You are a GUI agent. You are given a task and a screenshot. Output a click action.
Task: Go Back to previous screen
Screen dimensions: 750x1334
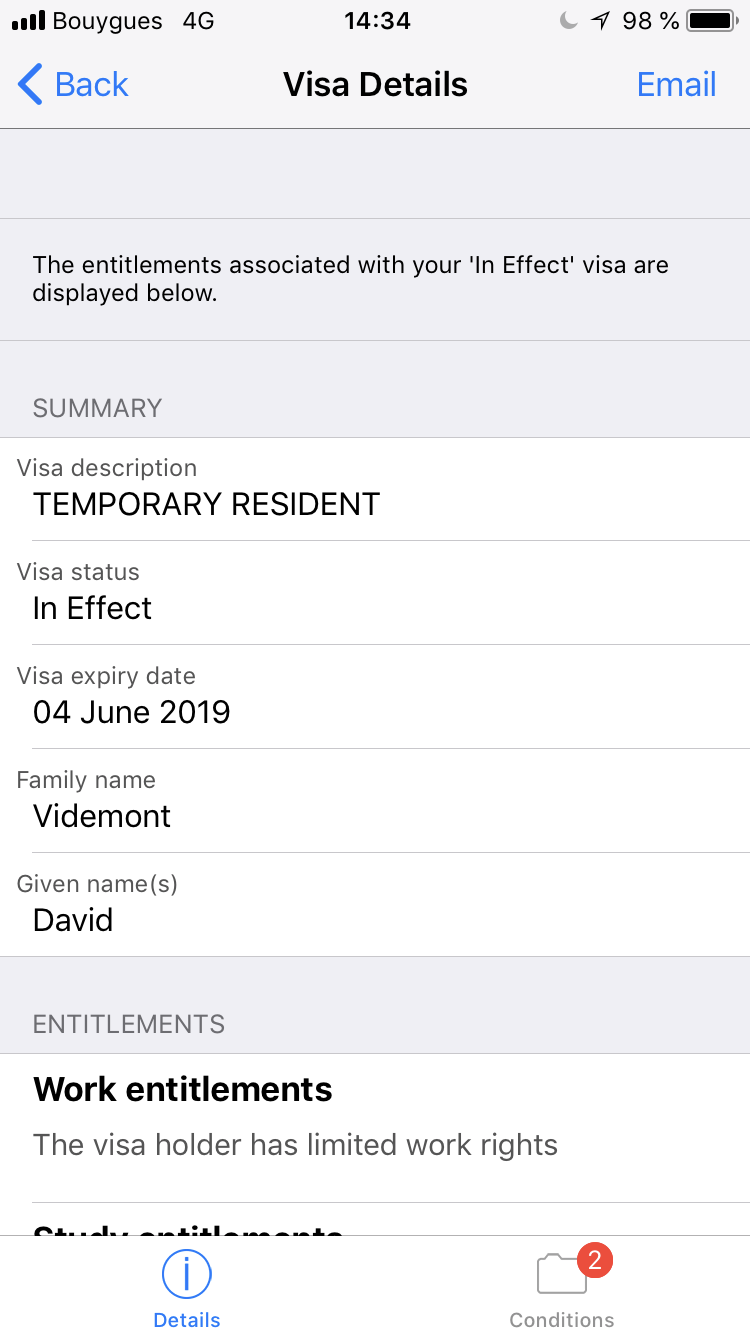[x=73, y=85]
